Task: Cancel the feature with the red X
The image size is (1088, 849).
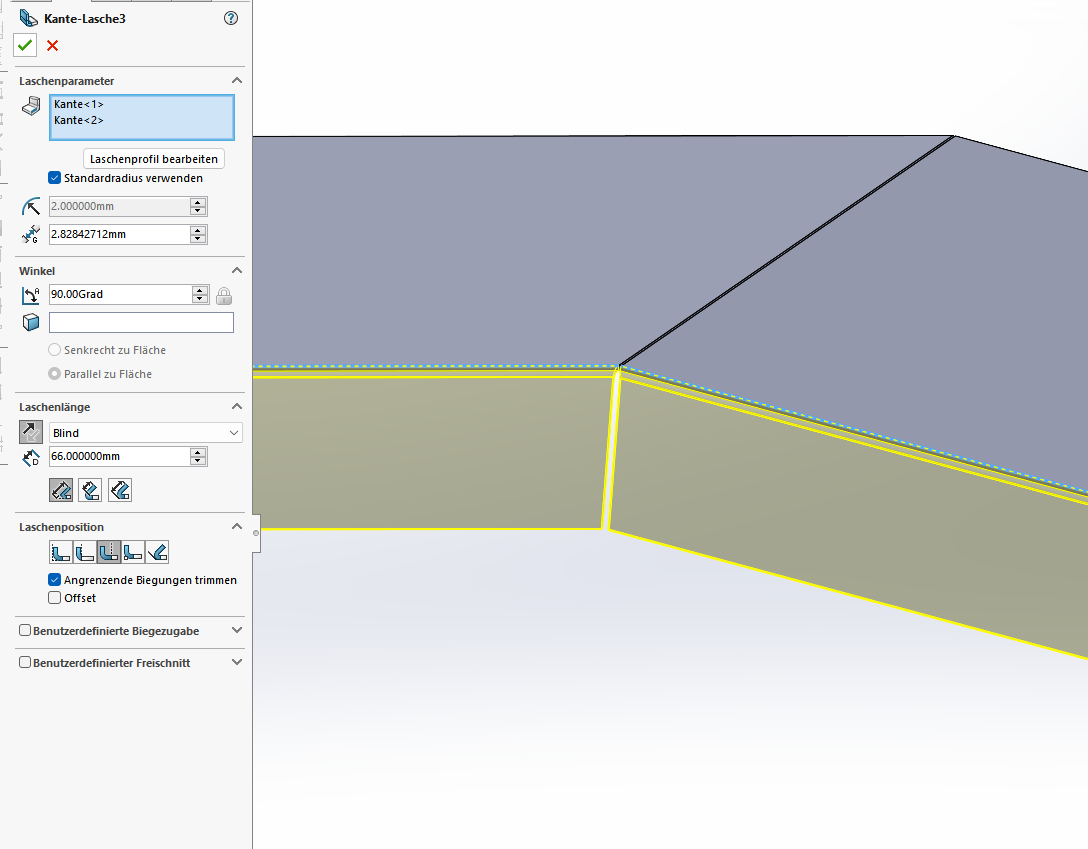Action: tap(52, 46)
